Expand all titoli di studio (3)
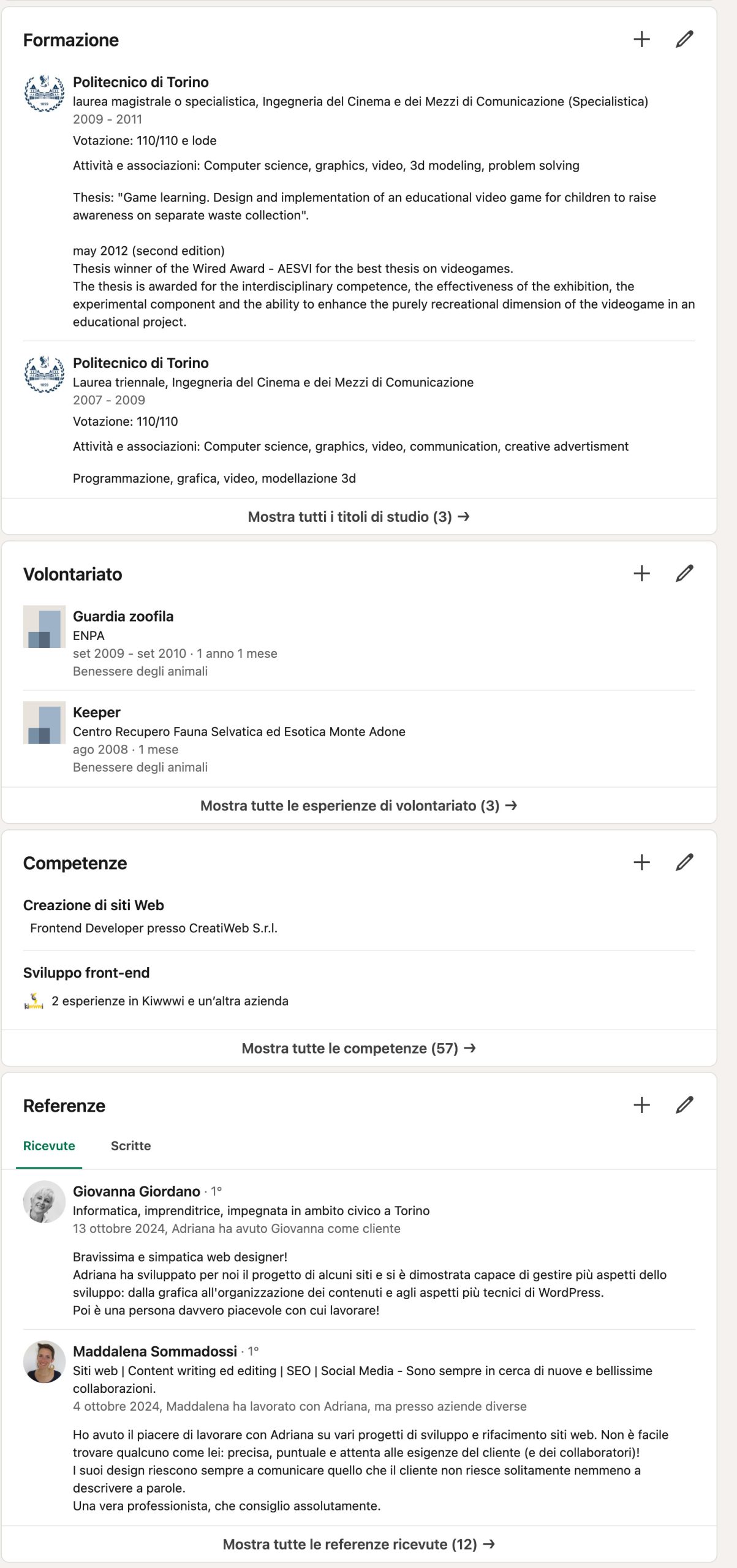The width and height of the screenshot is (737, 1568). [x=358, y=517]
